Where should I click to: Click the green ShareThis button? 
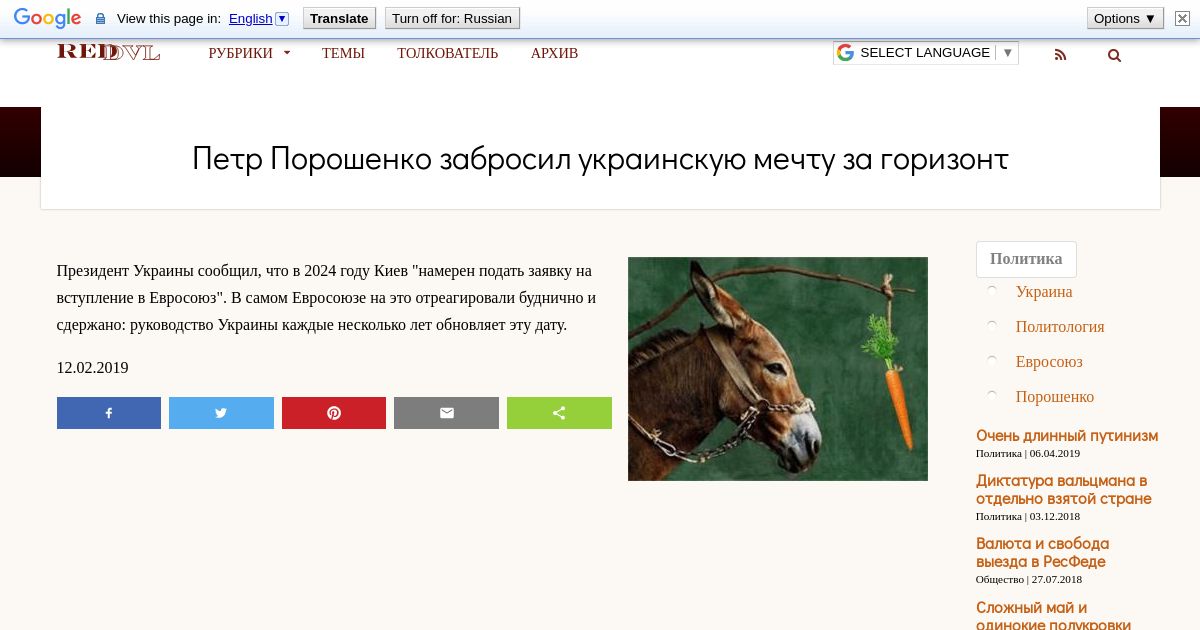pos(559,413)
